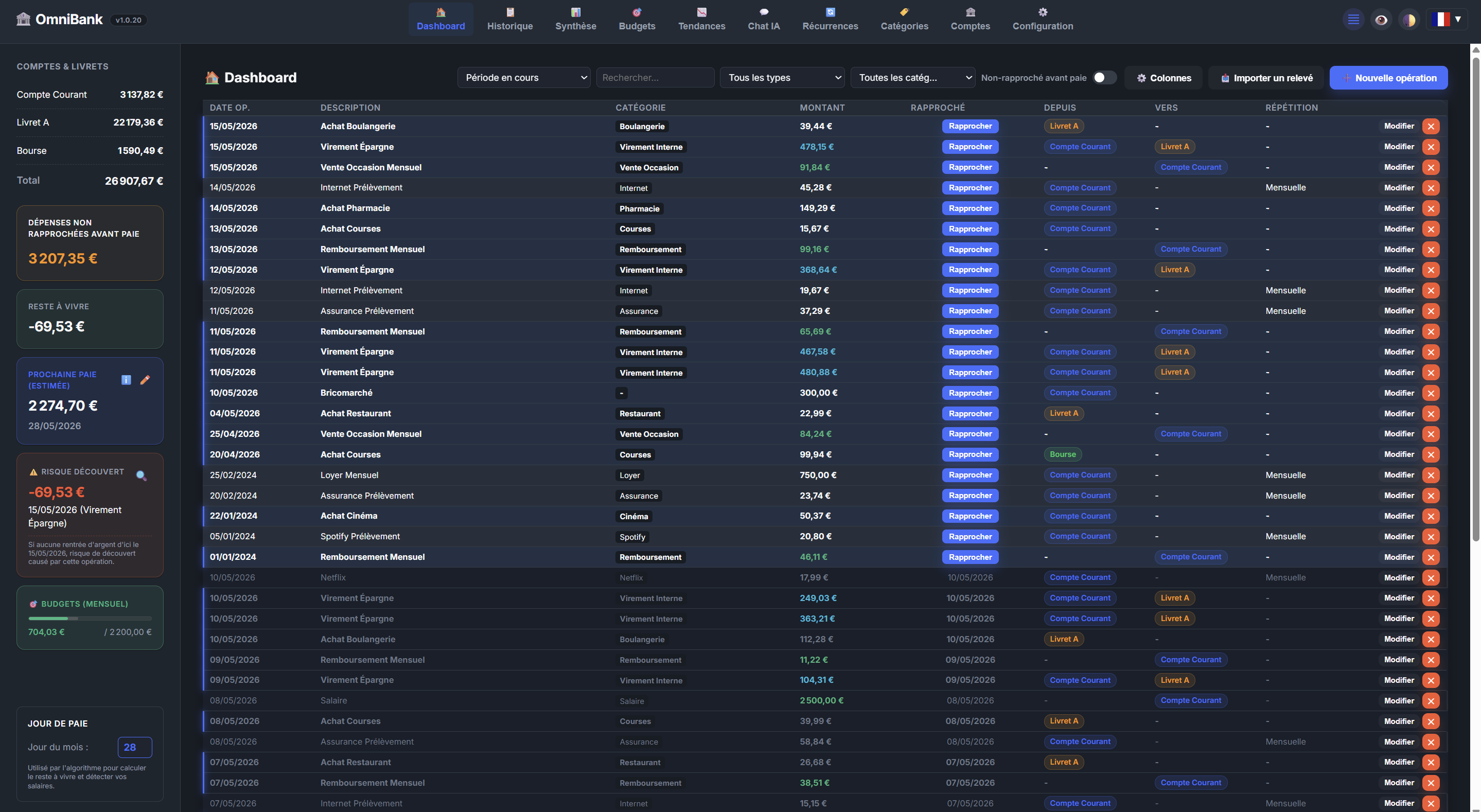Rapprocher the 39,44 € Achat Boulangerie operation
Image resolution: width=1481 pixels, height=812 pixels.
(x=970, y=126)
